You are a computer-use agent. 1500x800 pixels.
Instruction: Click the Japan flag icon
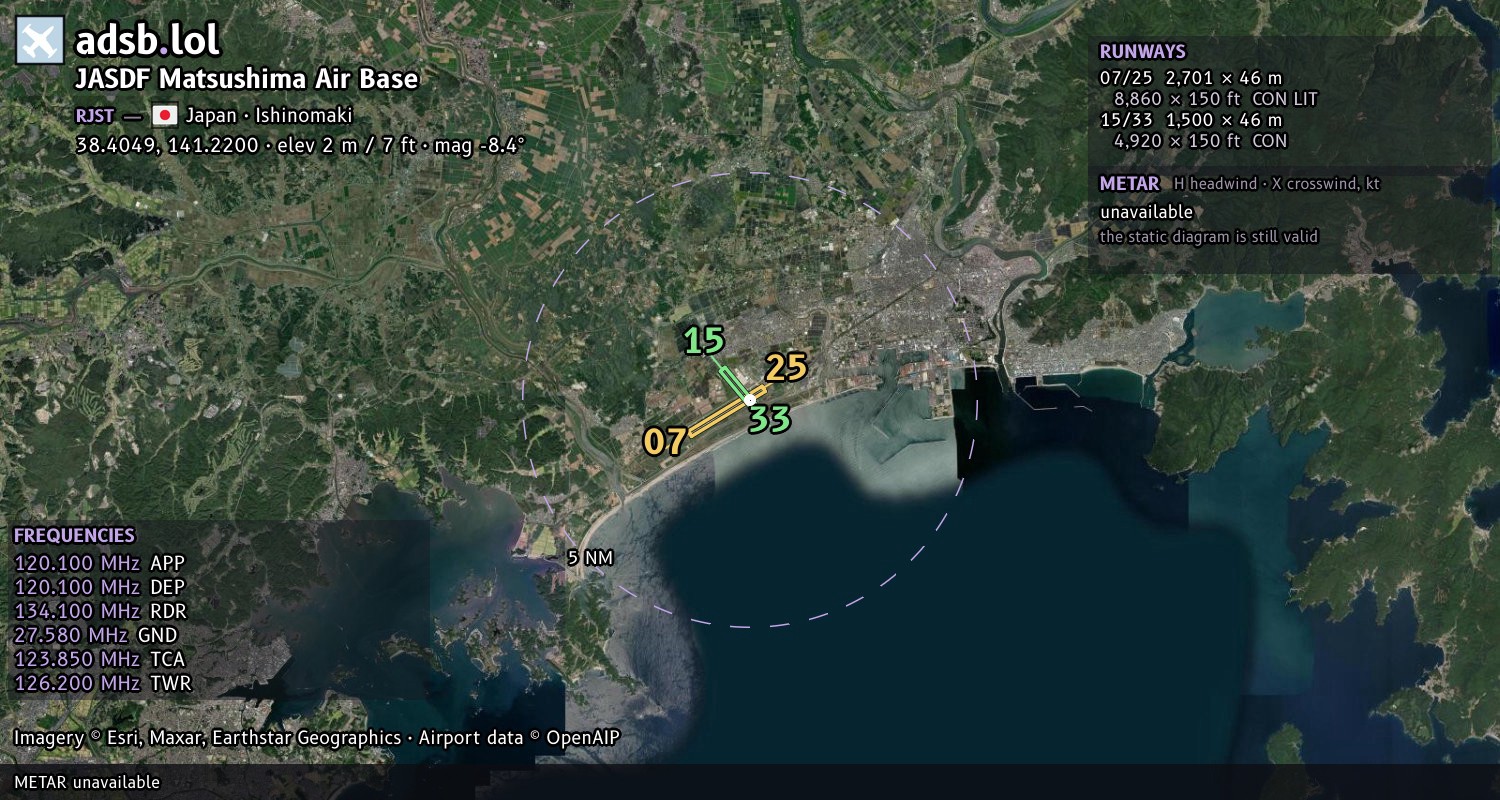[x=164, y=115]
